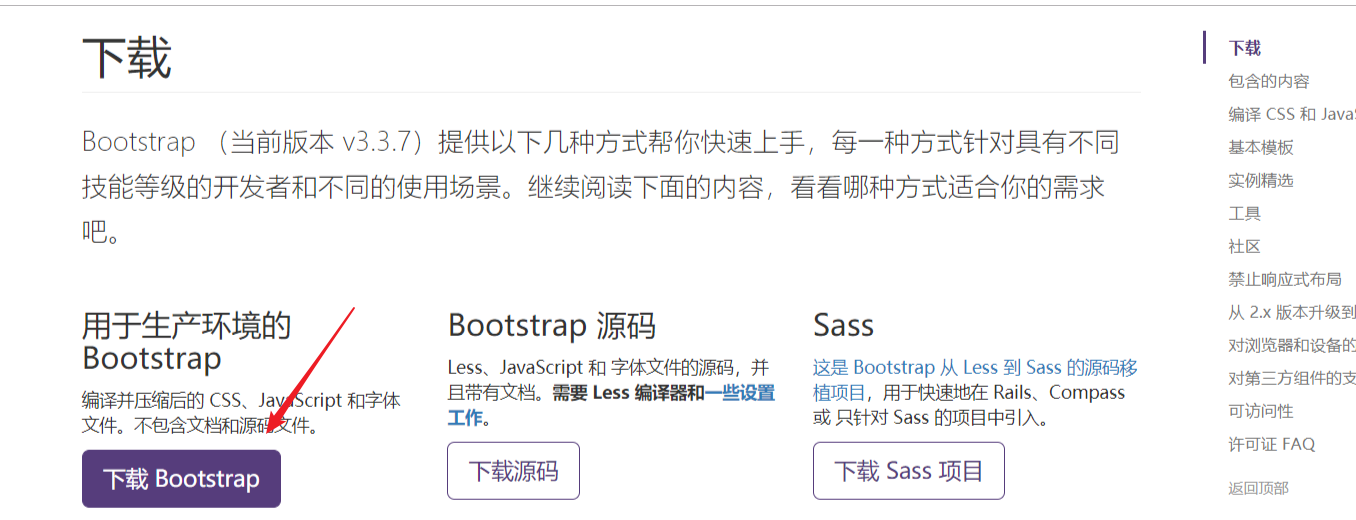The height and width of the screenshot is (520, 1356).
Task: Click the 下载 Bootstrap purple button
Action: [181, 479]
